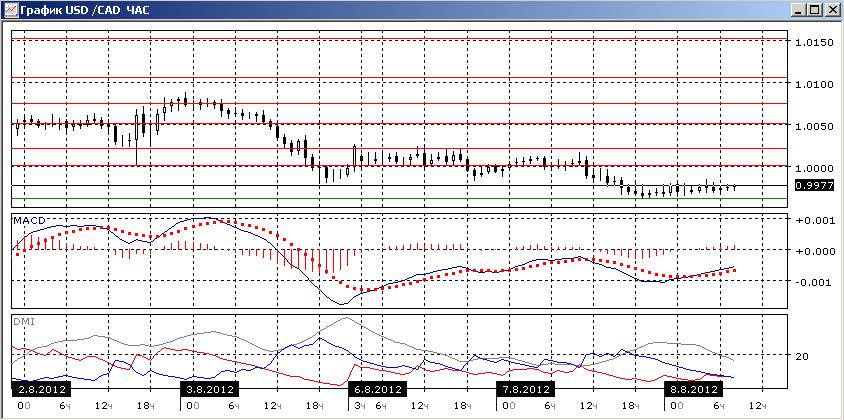Click the -0.001 MACD scale value
The height and width of the screenshot is (420, 844).
point(816,281)
